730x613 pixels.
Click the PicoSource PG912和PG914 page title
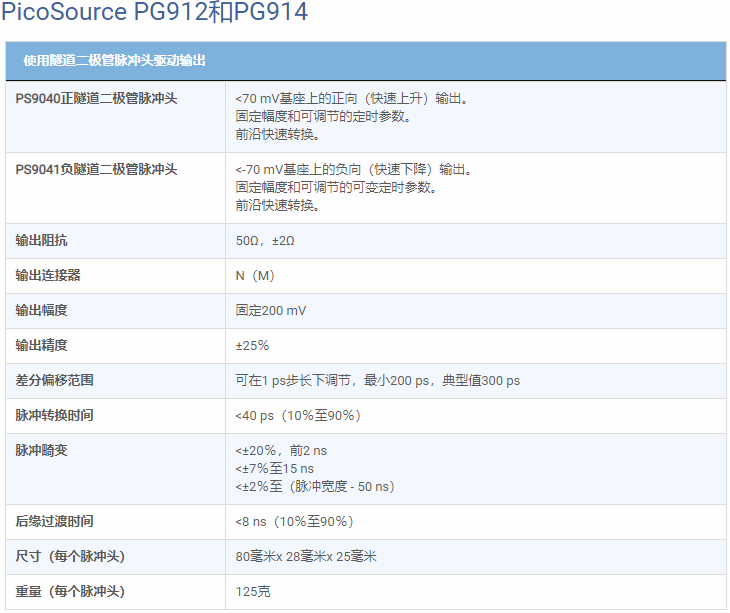coord(155,13)
